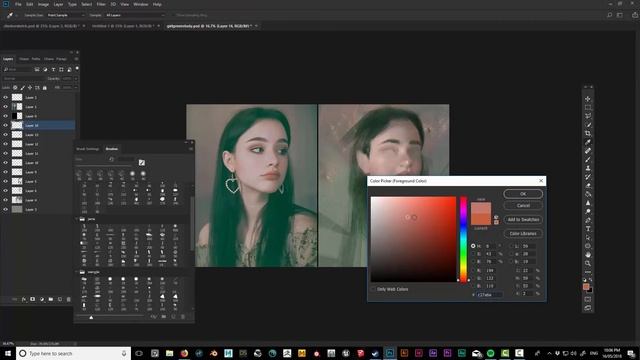Click the rainbow hue slider strip
This screenshot has width=640, height=360.
(463, 239)
